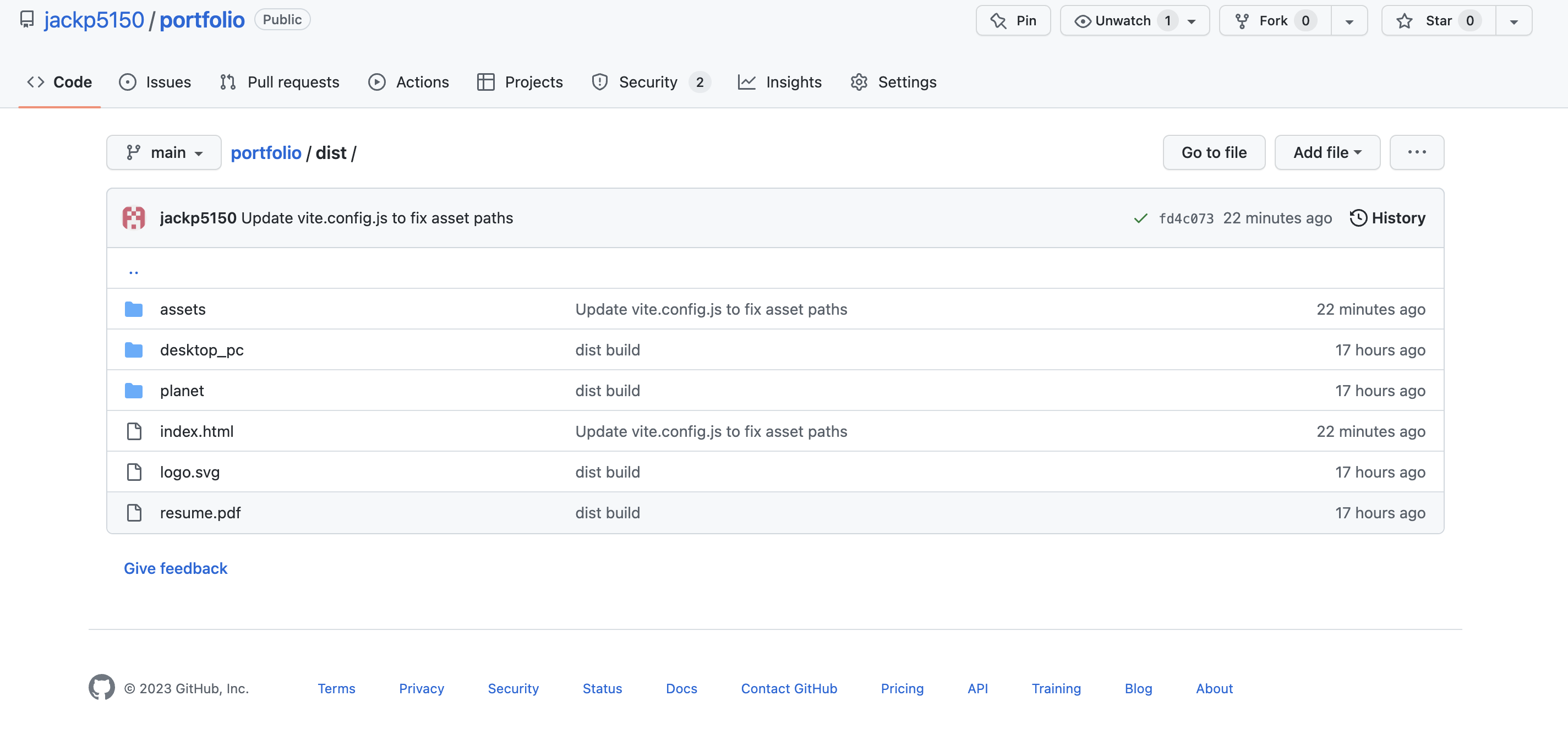Open 'dist build' commit for desktop_pc

608,350
